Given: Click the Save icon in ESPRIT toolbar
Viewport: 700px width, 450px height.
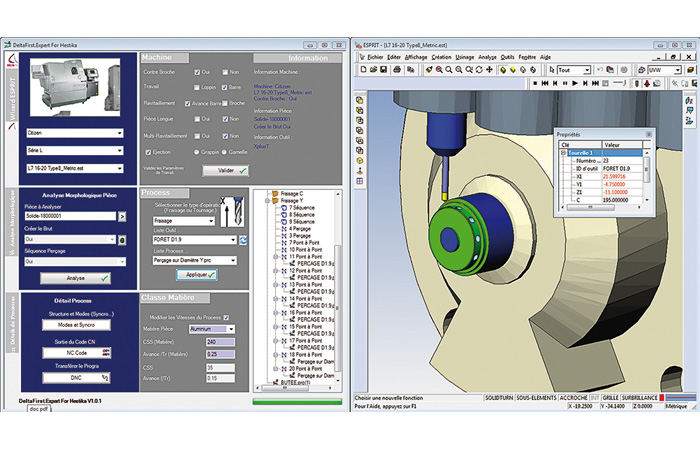Looking at the screenshot, I should [383, 70].
